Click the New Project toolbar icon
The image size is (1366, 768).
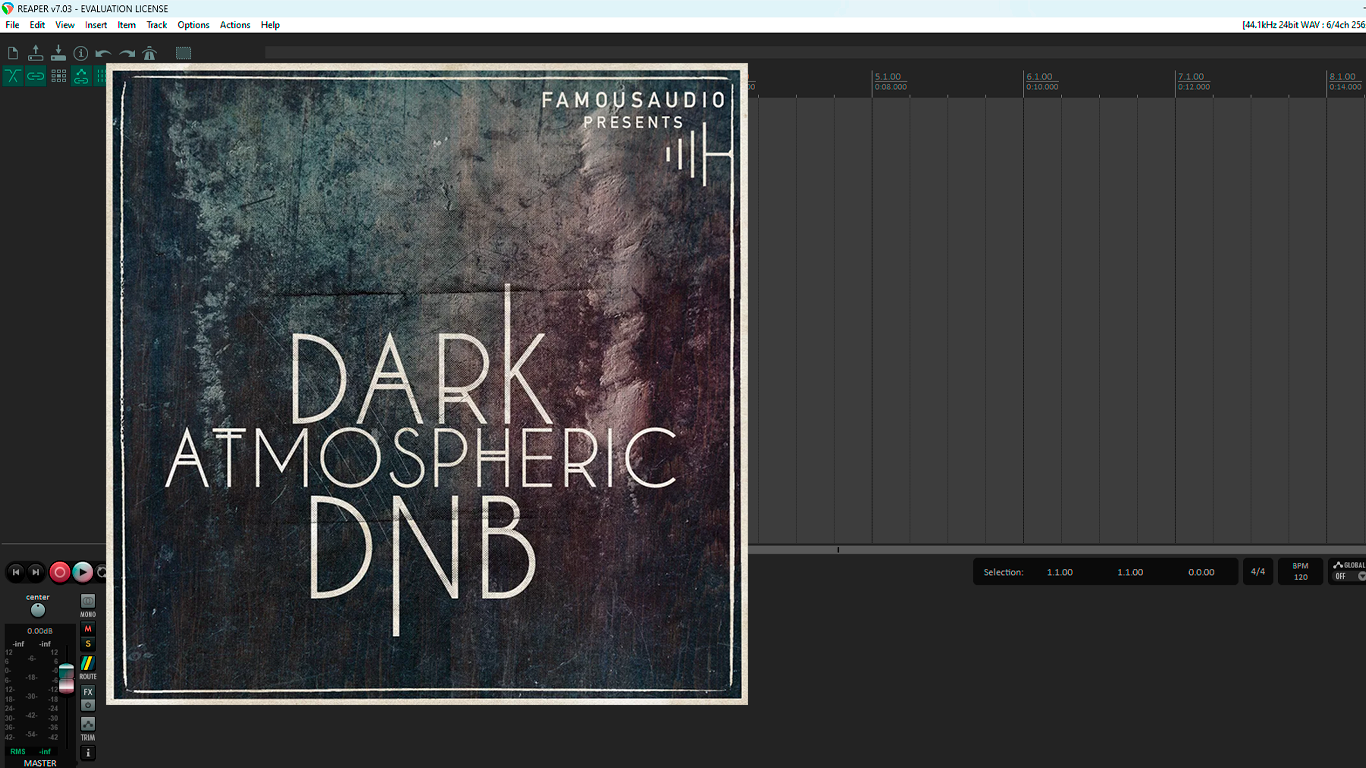13,53
